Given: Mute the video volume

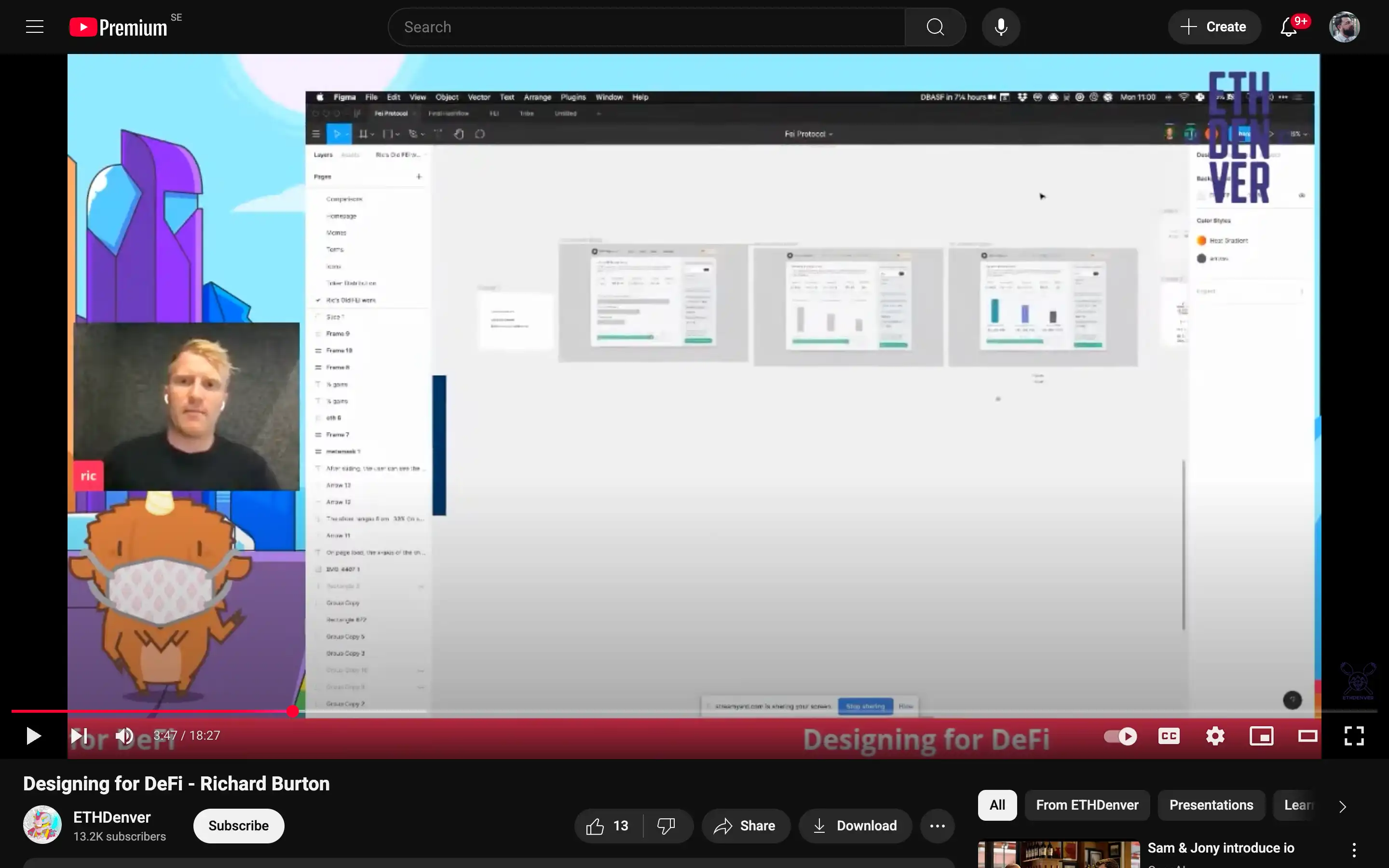Looking at the screenshot, I should click(x=124, y=735).
